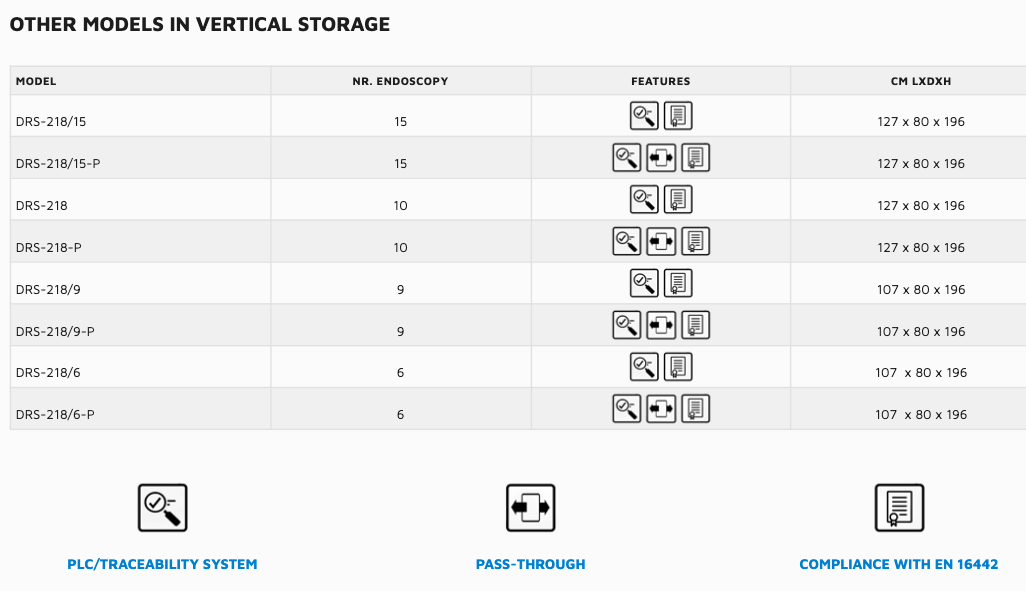Click the pass-through icon in DRS-218-P row
This screenshot has height=591, width=1026.
coord(661,242)
